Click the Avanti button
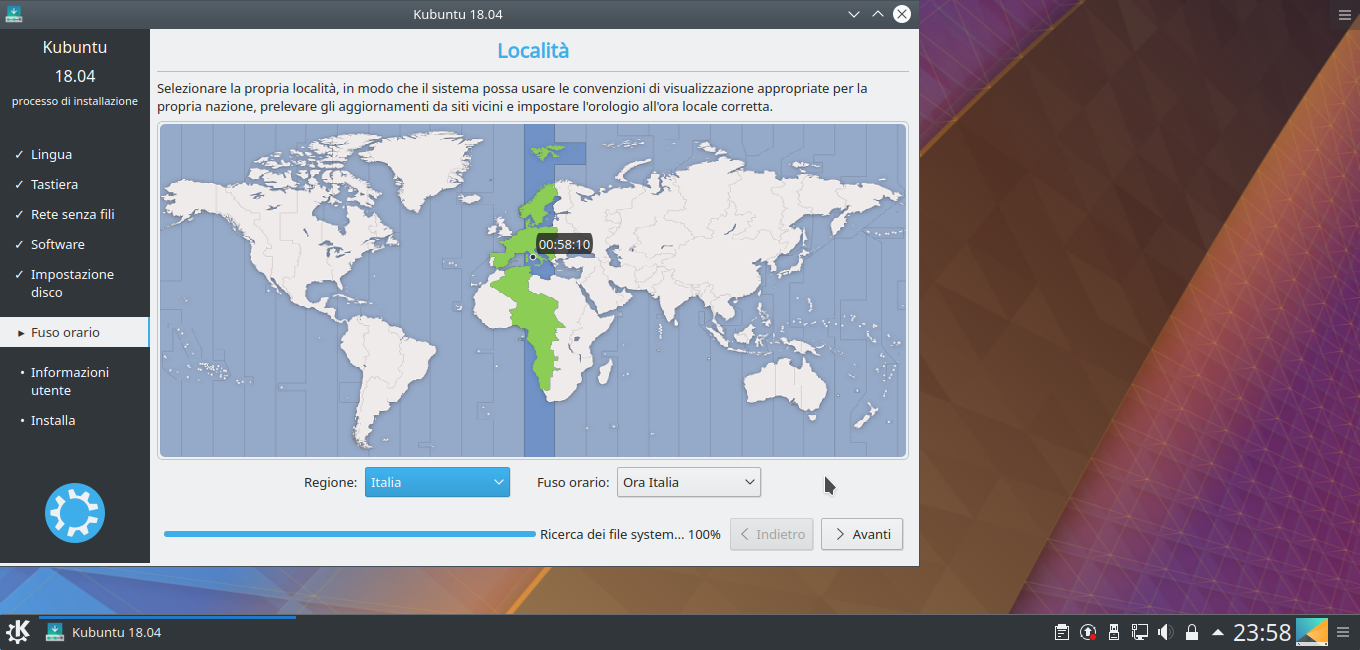Image resolution: width=1360 pixels, height=650 pixels. coord(862,534)
